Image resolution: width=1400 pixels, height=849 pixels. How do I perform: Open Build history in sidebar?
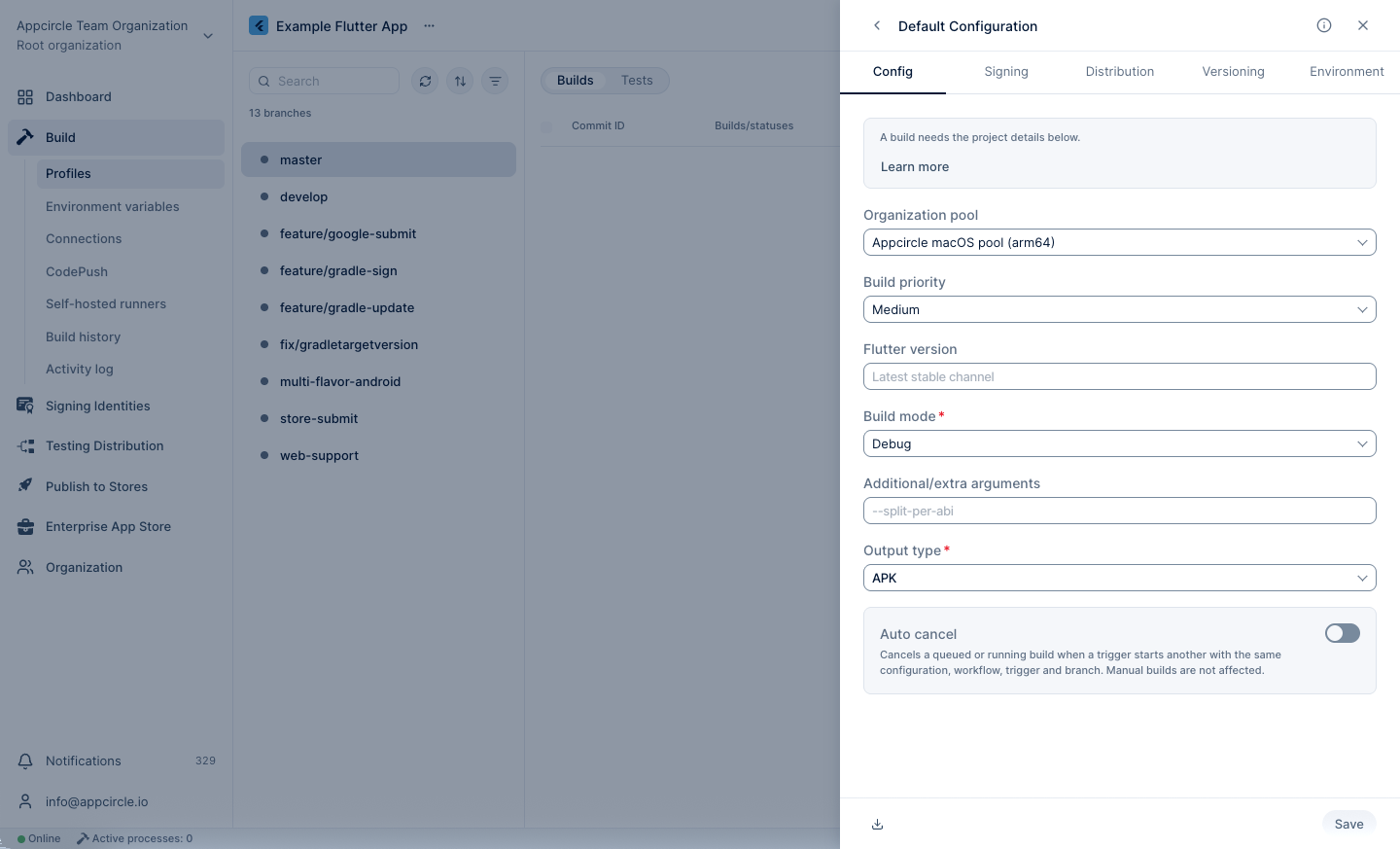tap(84, 336)
